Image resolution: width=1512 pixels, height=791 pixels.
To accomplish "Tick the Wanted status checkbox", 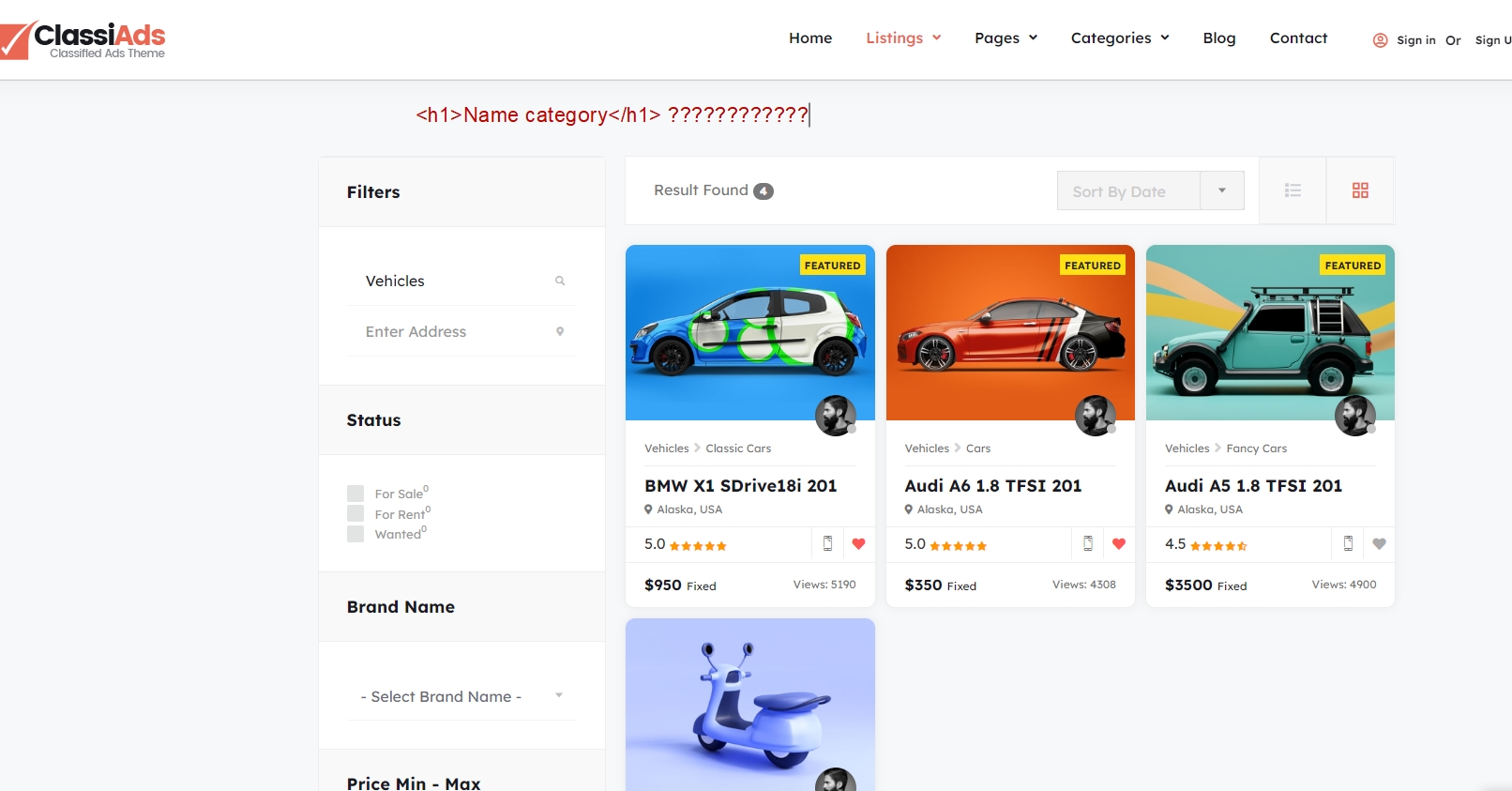I will tap(355, 534).
